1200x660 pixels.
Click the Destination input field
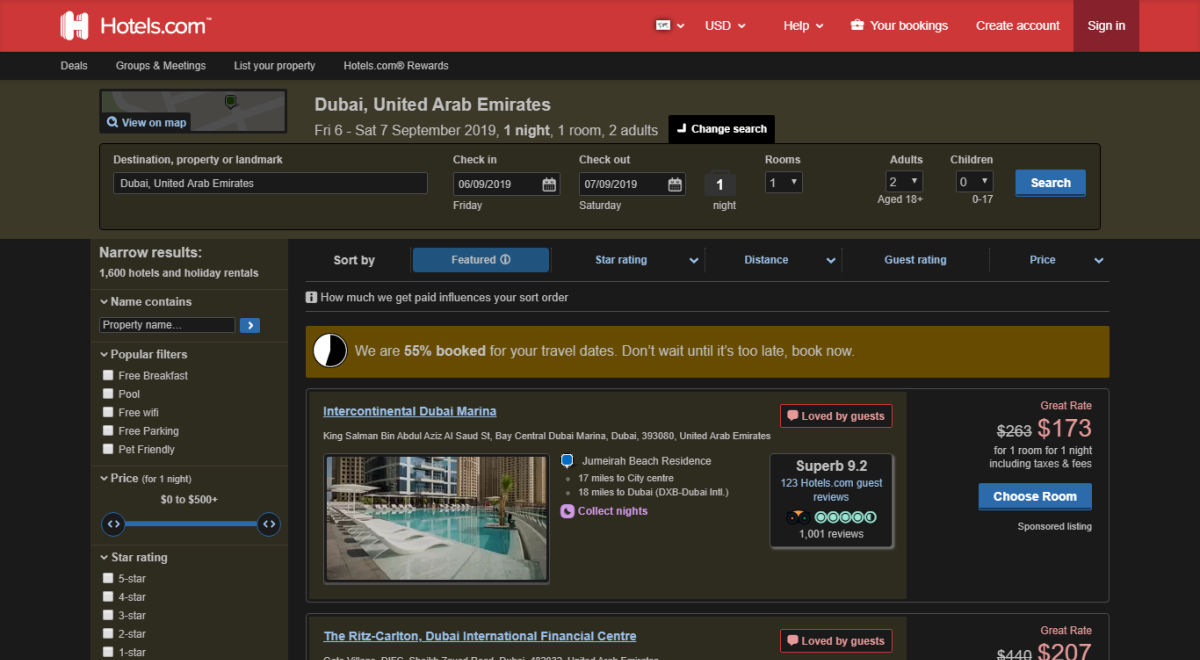click(270, 183)
